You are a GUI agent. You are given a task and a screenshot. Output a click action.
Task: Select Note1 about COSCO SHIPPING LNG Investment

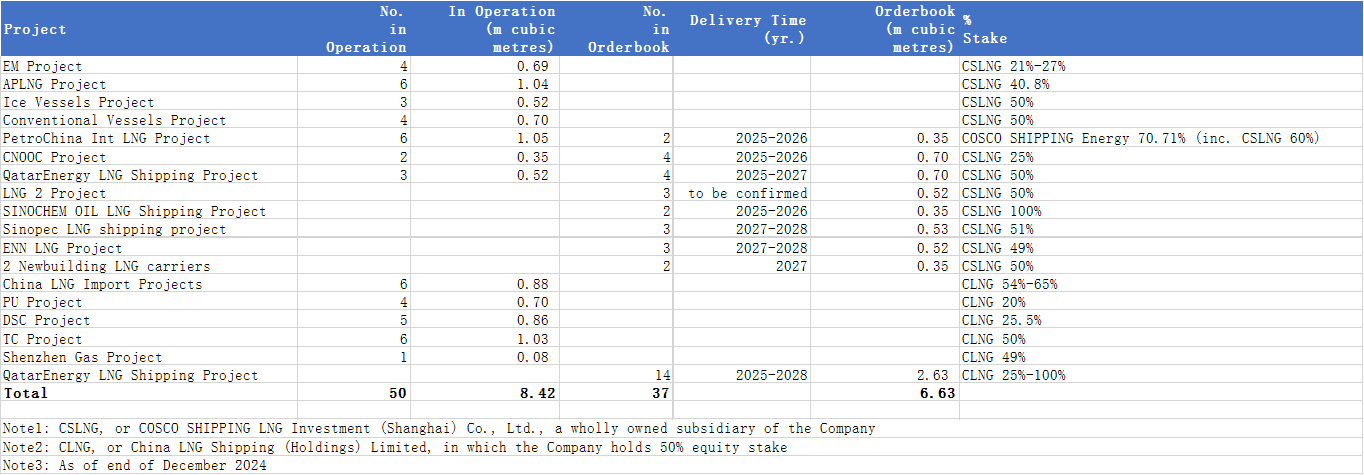tap(439, 428)
